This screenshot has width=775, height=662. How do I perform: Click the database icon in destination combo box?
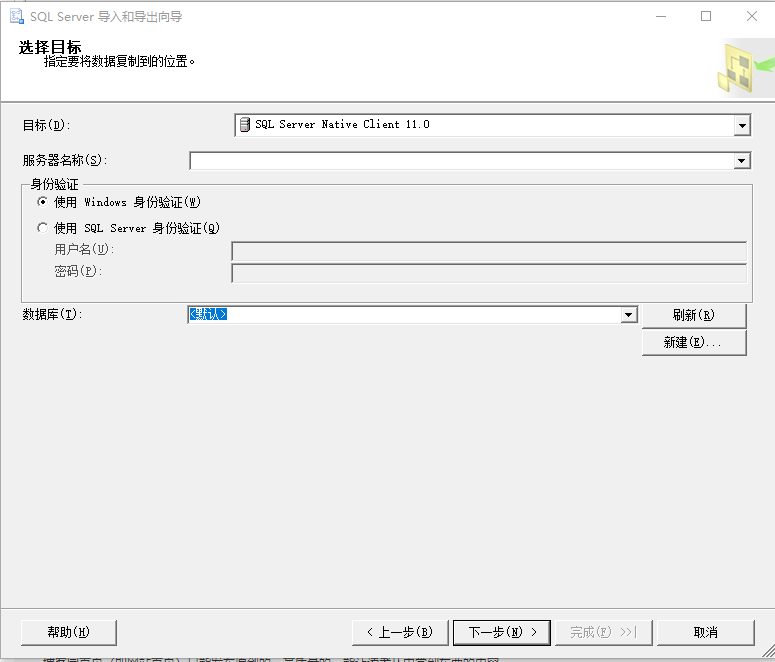(245, 125)
